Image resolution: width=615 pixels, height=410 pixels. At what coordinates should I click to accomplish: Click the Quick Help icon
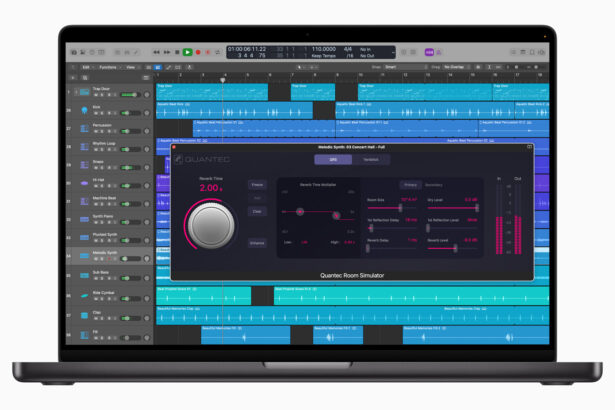click(x=92, y=52)
